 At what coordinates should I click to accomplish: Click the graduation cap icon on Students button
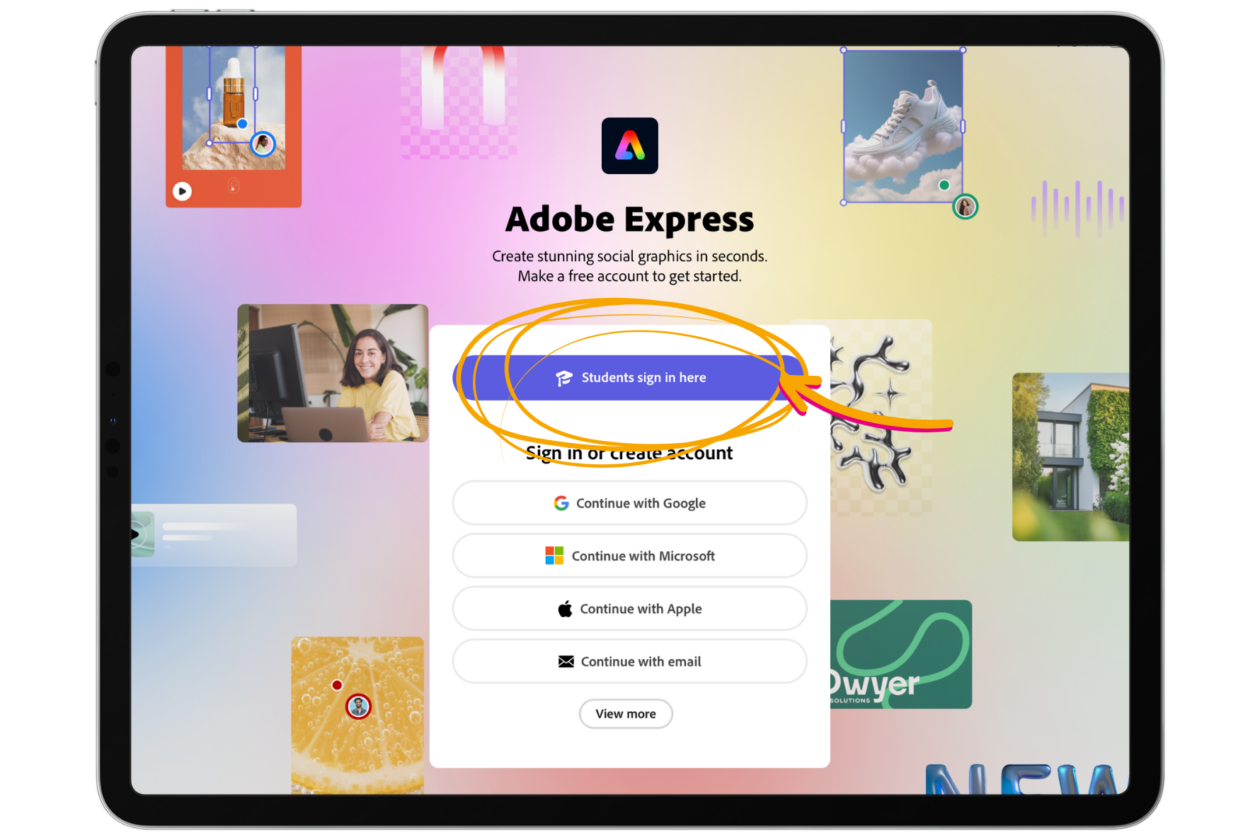[x=564, y=378]
